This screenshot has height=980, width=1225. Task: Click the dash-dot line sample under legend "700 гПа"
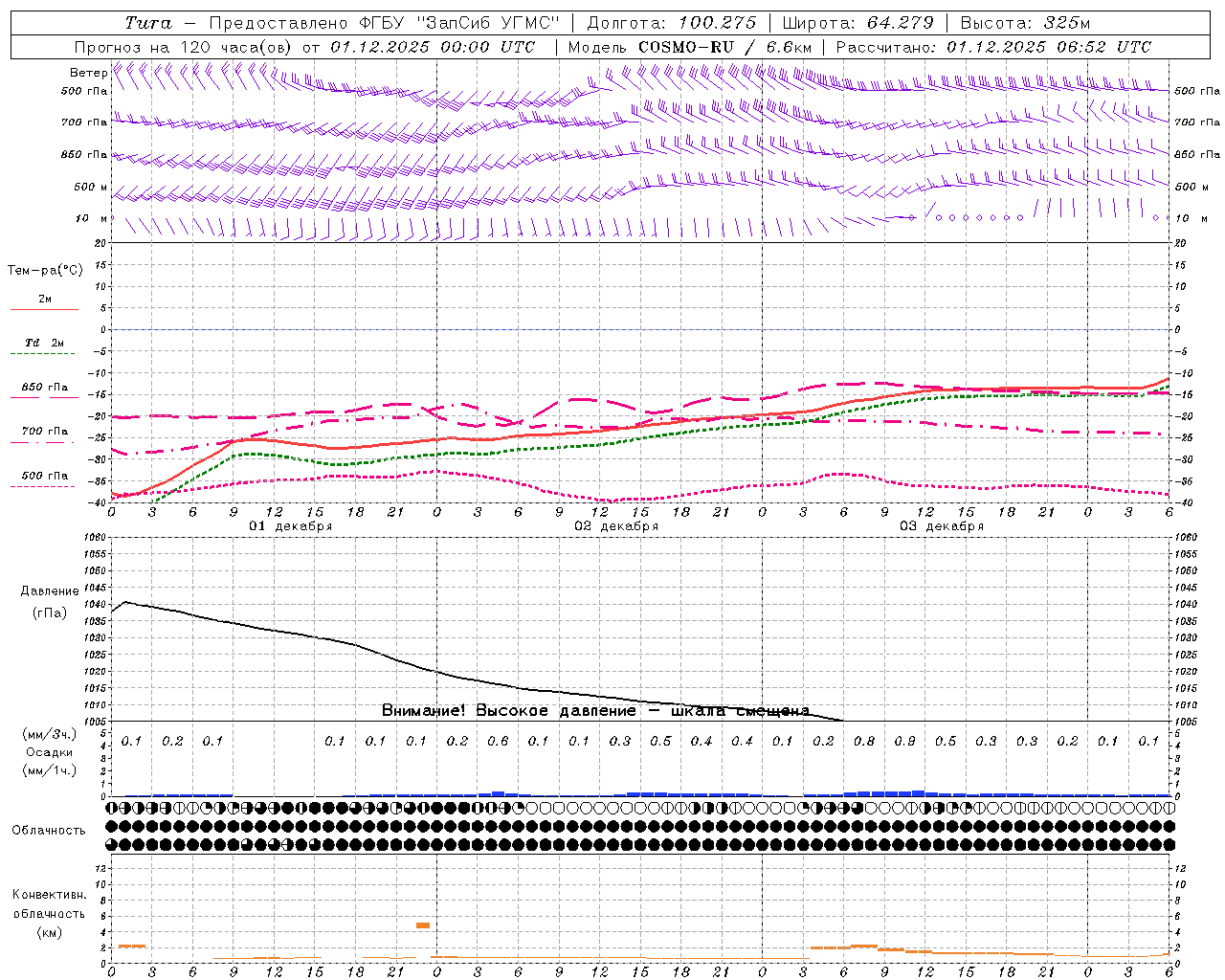[x=44, y=443]
